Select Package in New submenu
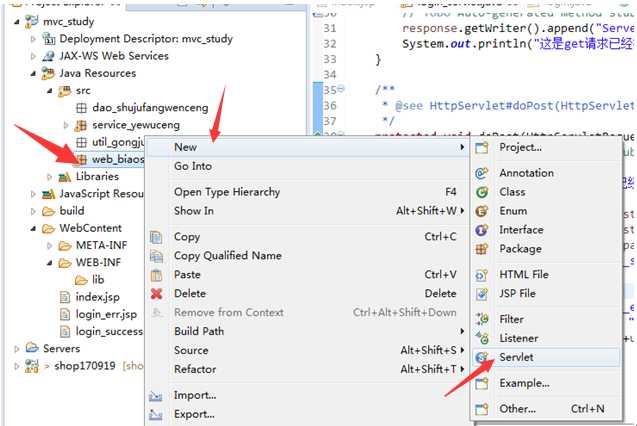 click(546, 249)
